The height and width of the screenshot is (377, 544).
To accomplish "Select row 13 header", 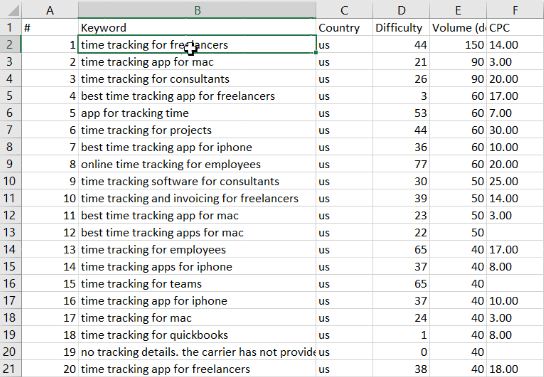I will [10, 232].
